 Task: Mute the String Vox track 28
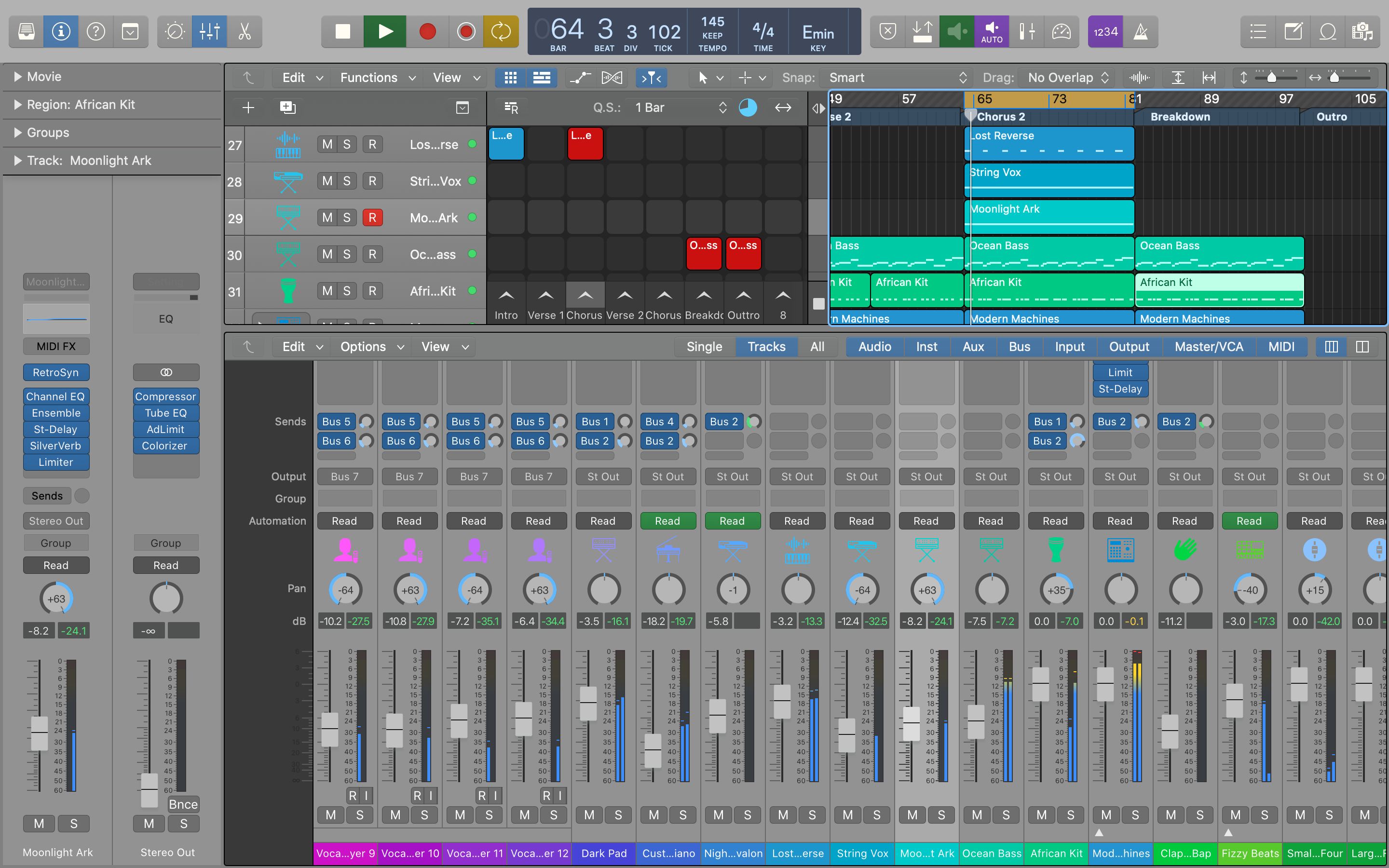(327, 181)
